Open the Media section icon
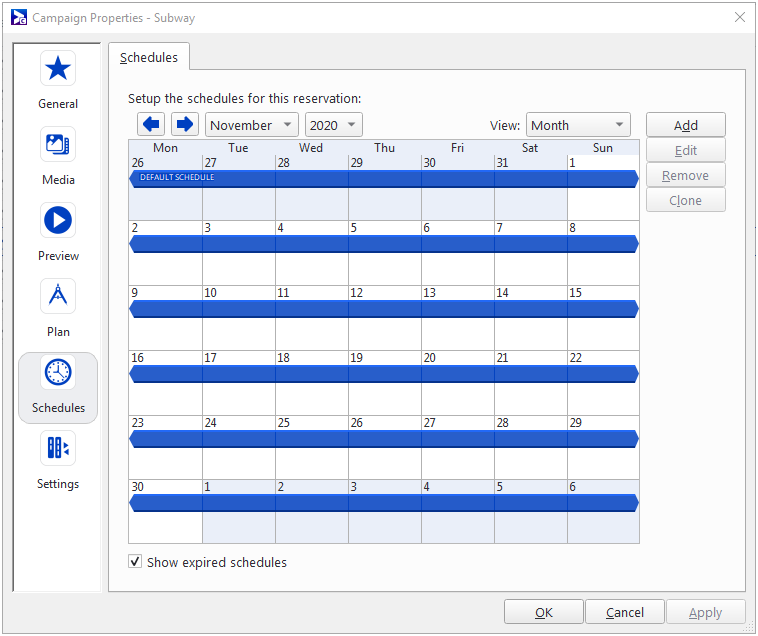This screenshot has width=758, height=636. [58, 145]
